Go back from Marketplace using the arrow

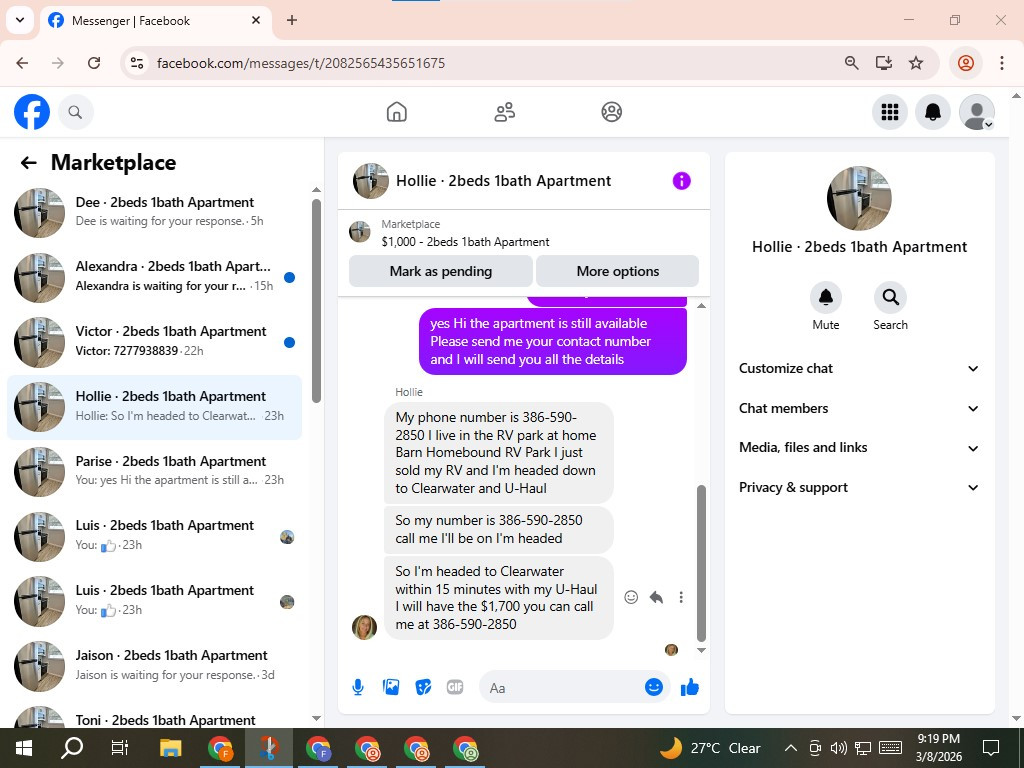click(28, 163)
